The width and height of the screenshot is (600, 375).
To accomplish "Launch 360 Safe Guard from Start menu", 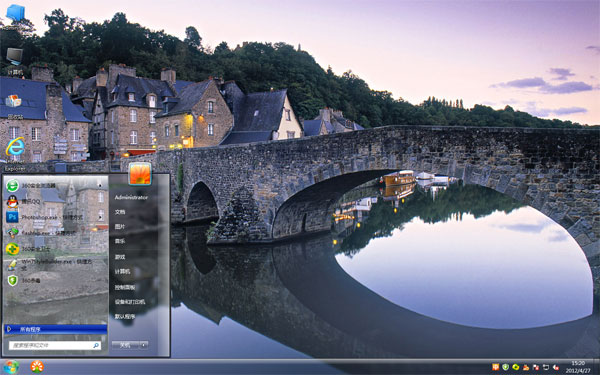I will point(55,249).
